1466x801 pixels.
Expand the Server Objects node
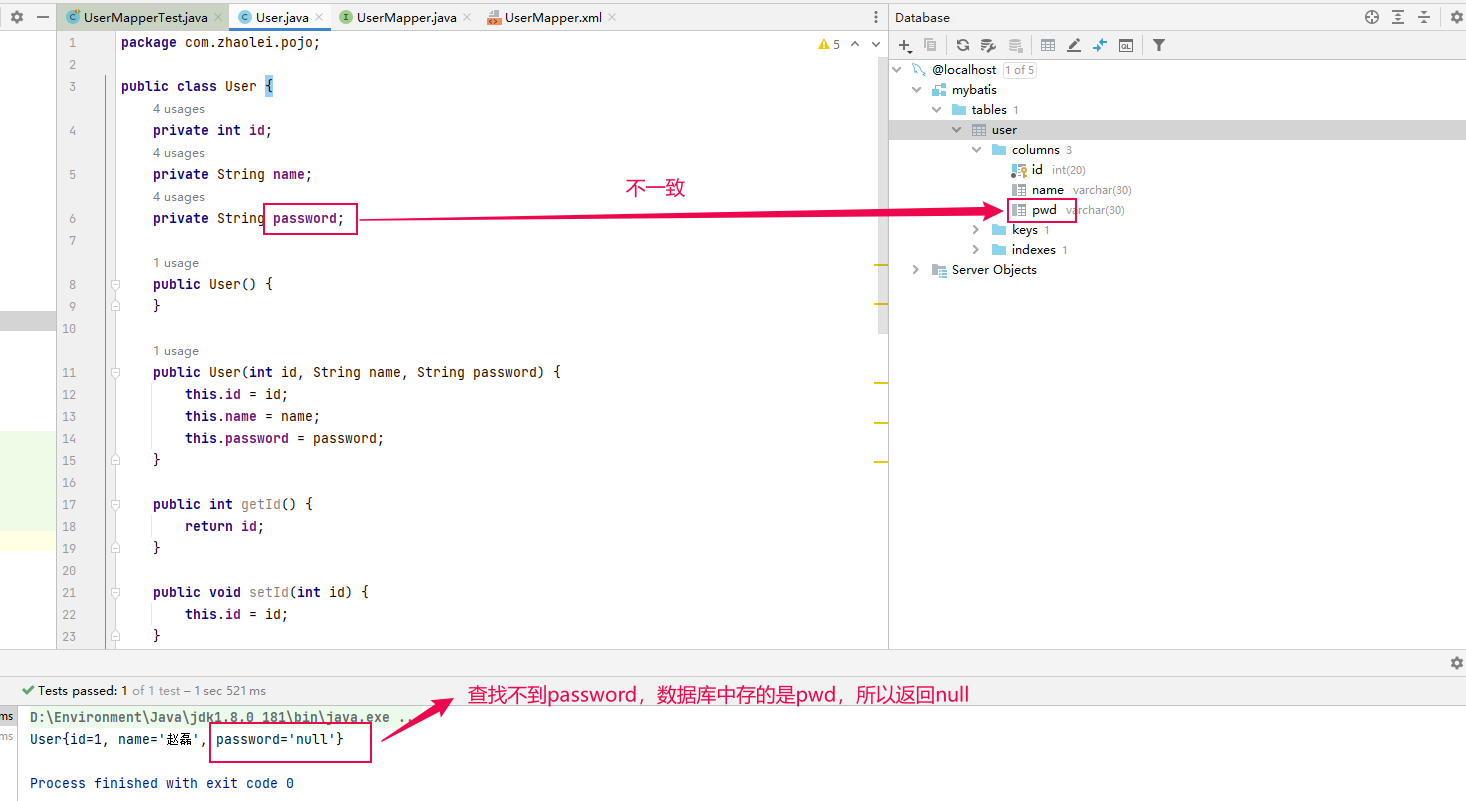coord(916,270)
